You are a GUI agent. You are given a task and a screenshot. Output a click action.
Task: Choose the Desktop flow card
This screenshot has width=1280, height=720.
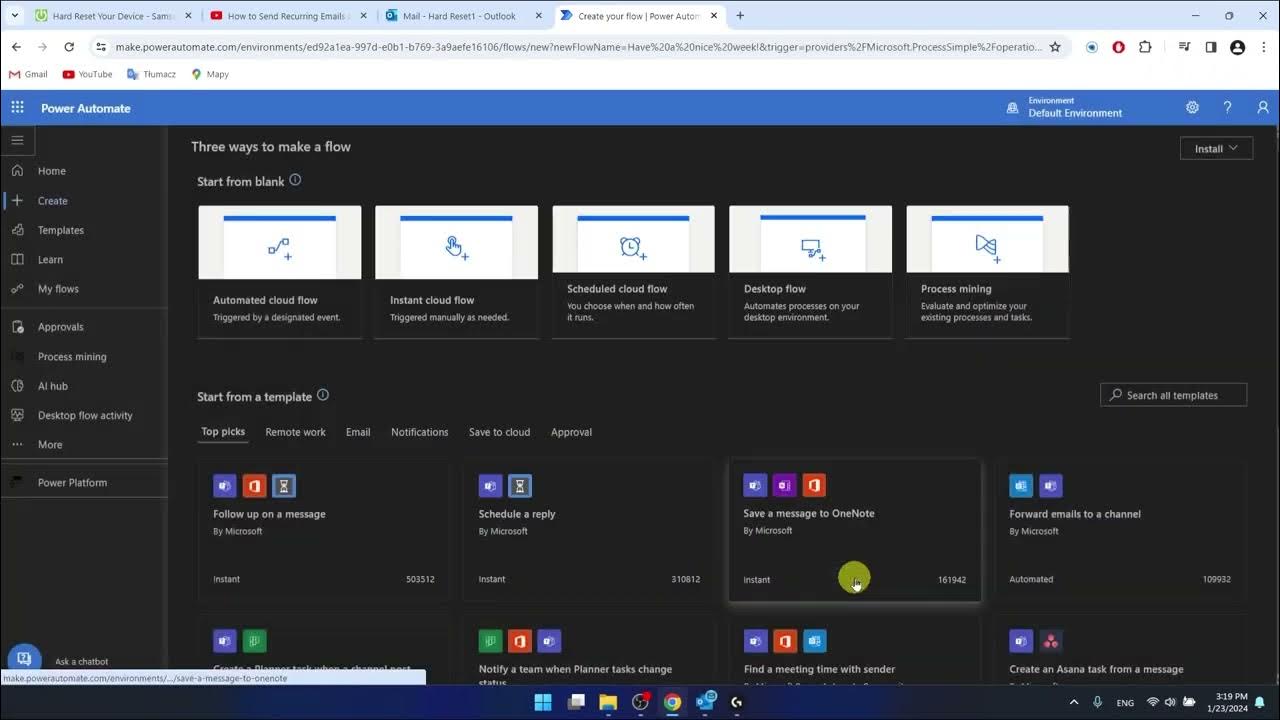coord(810,272)
